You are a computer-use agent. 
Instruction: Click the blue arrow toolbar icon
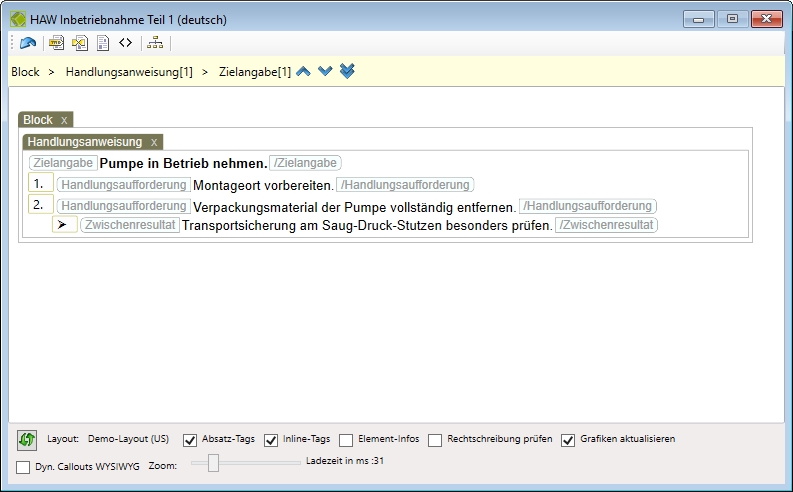28,43
